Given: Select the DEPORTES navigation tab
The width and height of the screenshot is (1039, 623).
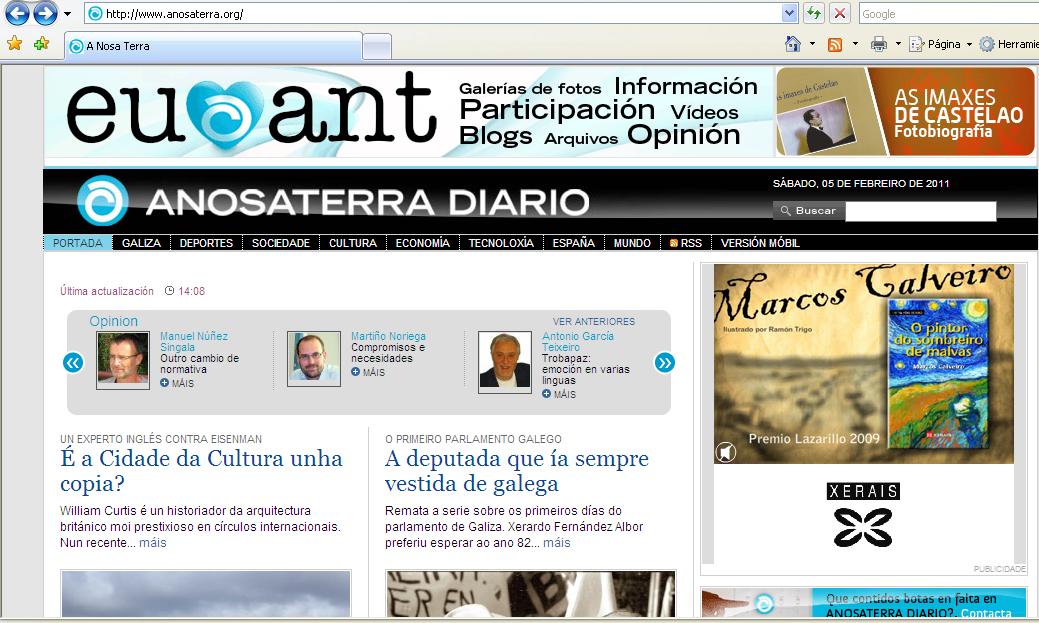Looking at the screenshot, I should click(x=206, y=243).
